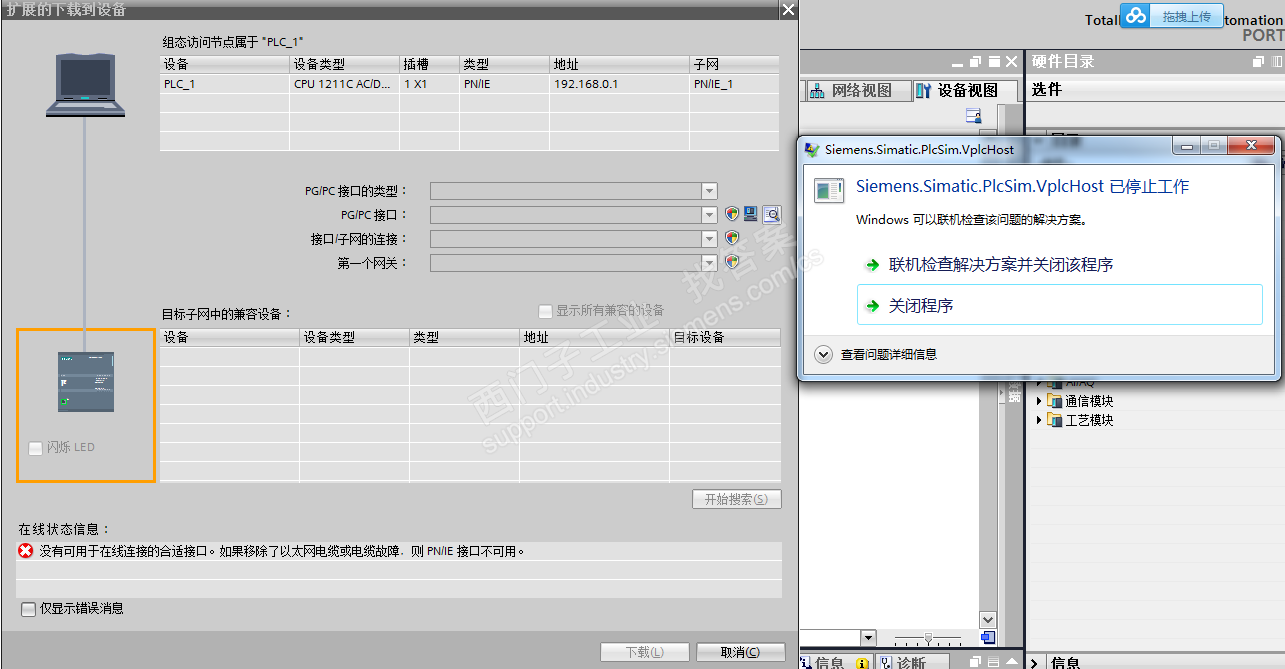
Task: Adjust the device view zoom slider
Action: (929, 638)
